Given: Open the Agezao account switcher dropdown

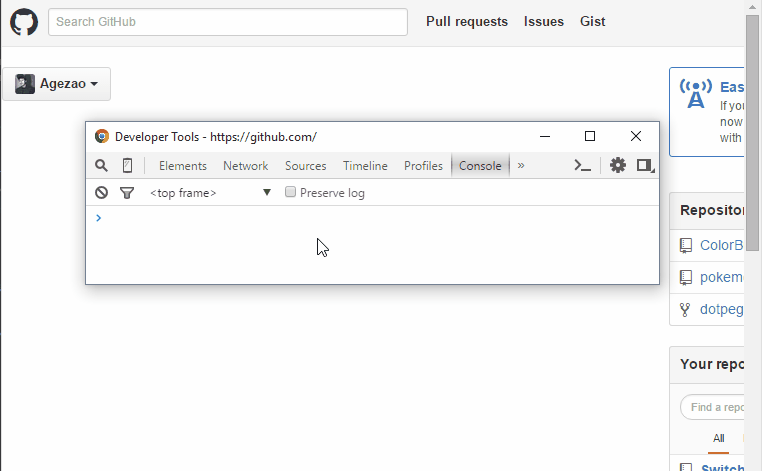Looking at the screenshot, I should click(57, 84).
